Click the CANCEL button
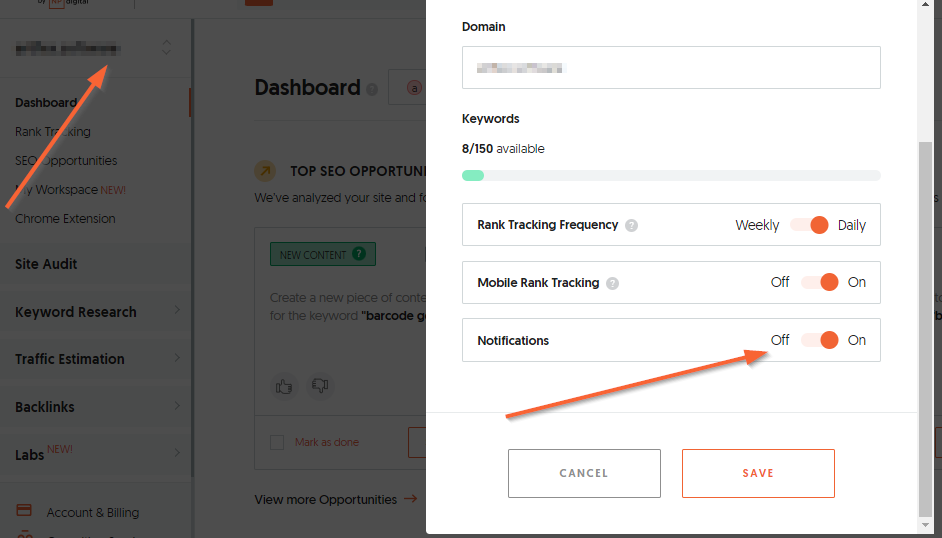Screen dimensions: 942x538 coord(584,473)
